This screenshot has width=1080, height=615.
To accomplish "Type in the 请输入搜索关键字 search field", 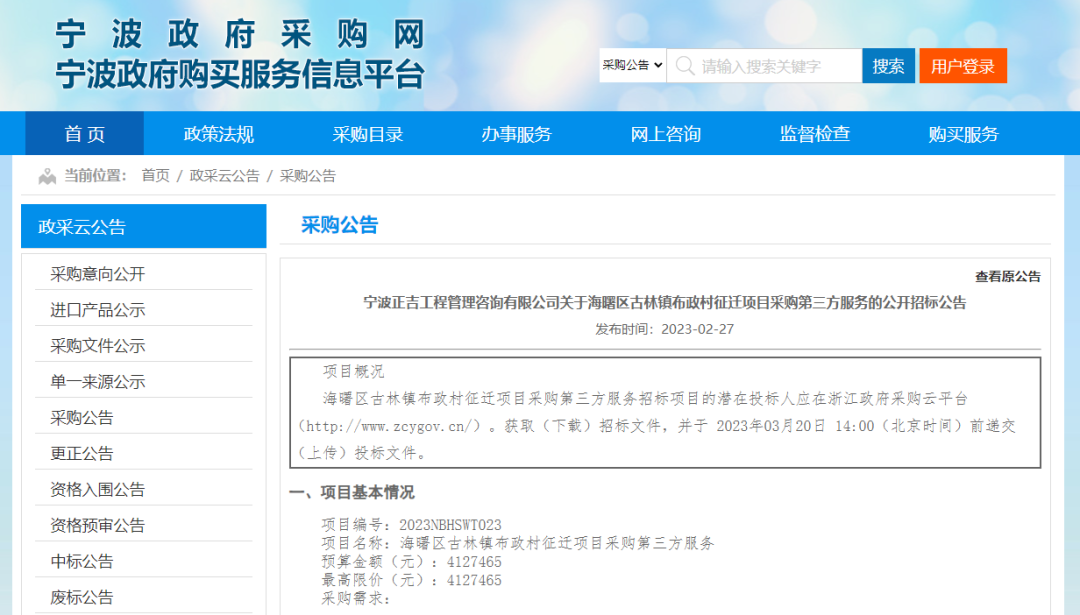I will click(x=775, y=66).
